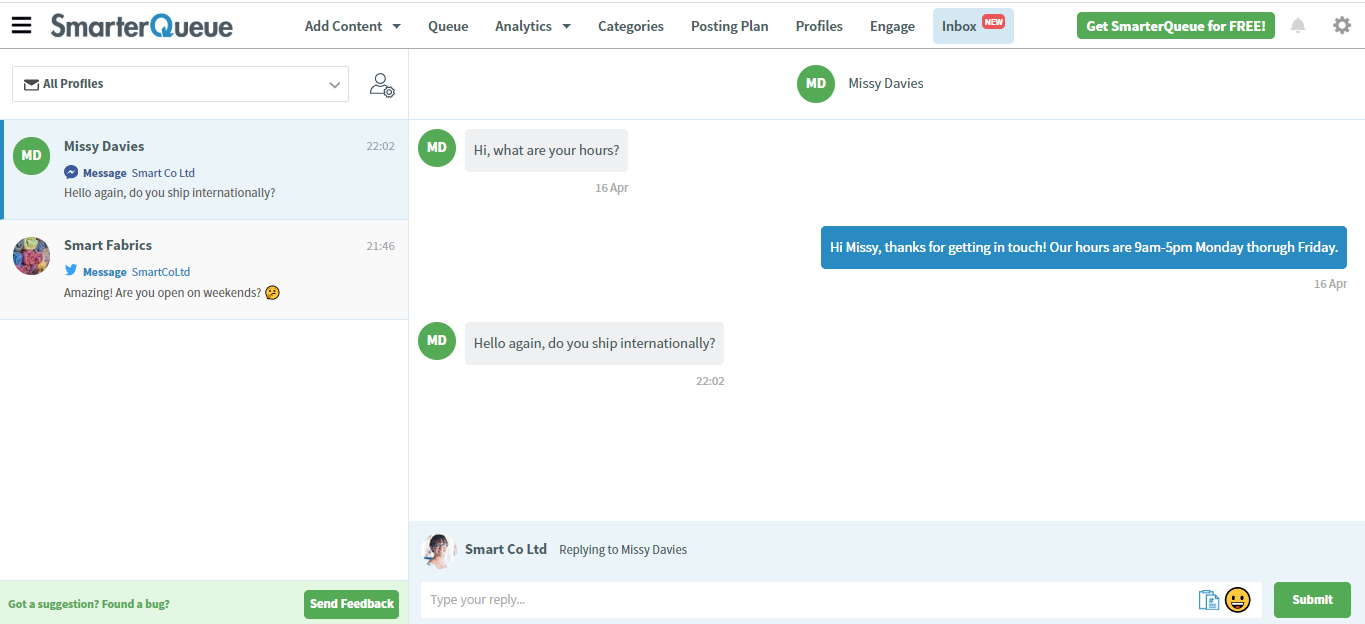This screenshot has width=1365, height=624.
Task: Click Missy Davies' MD avatar in the conversation header
Action: (815, 84)
